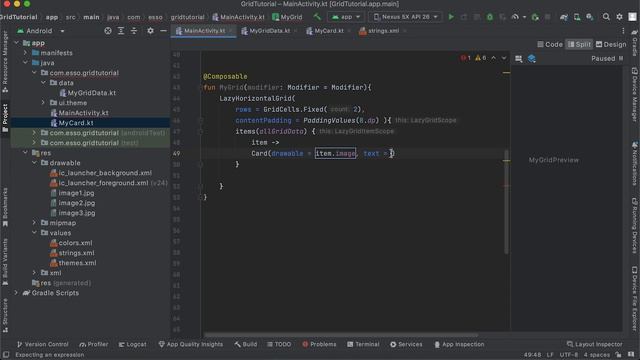Screen dimensions: 640x360
Task: Click the yellow warning count indicator
Action: click(x=480, y=58)
